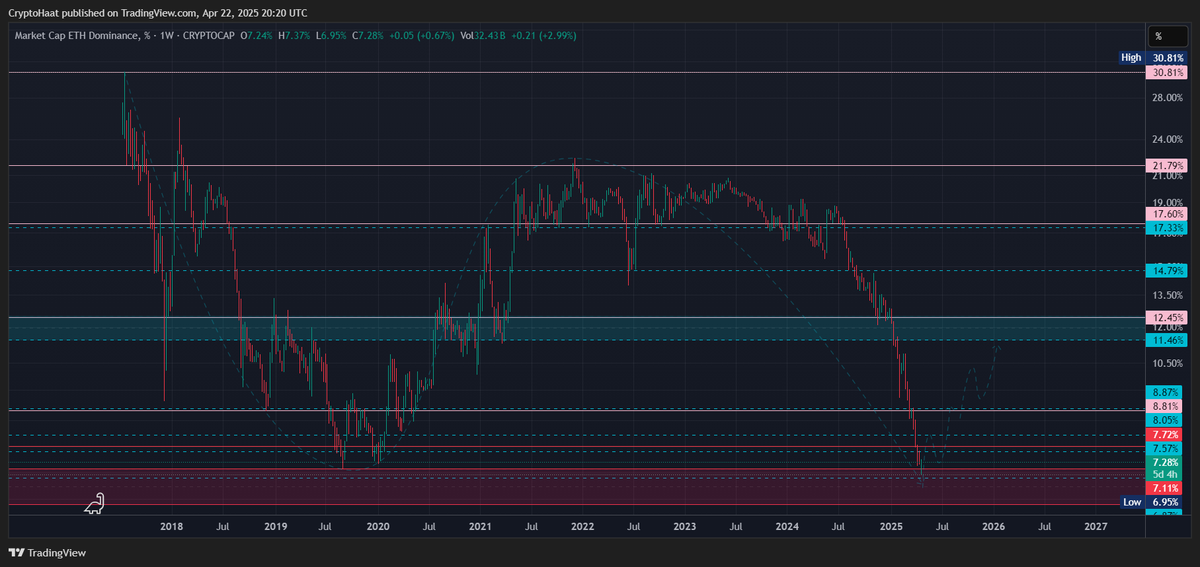Click the dinosaur icon on the chart

94,504
